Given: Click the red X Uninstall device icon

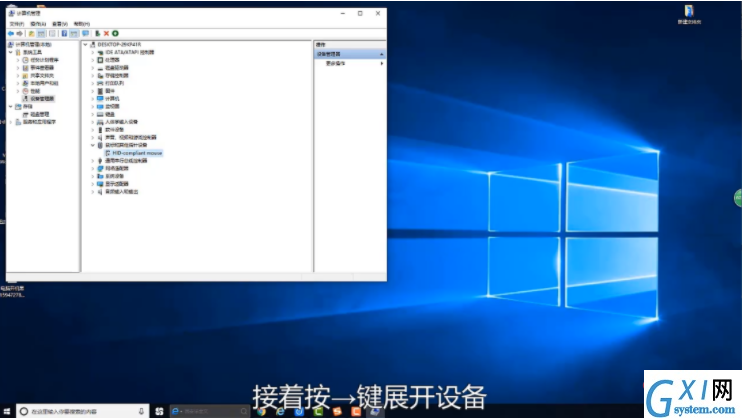Looking at the screenshot, I should coord(106,34).
